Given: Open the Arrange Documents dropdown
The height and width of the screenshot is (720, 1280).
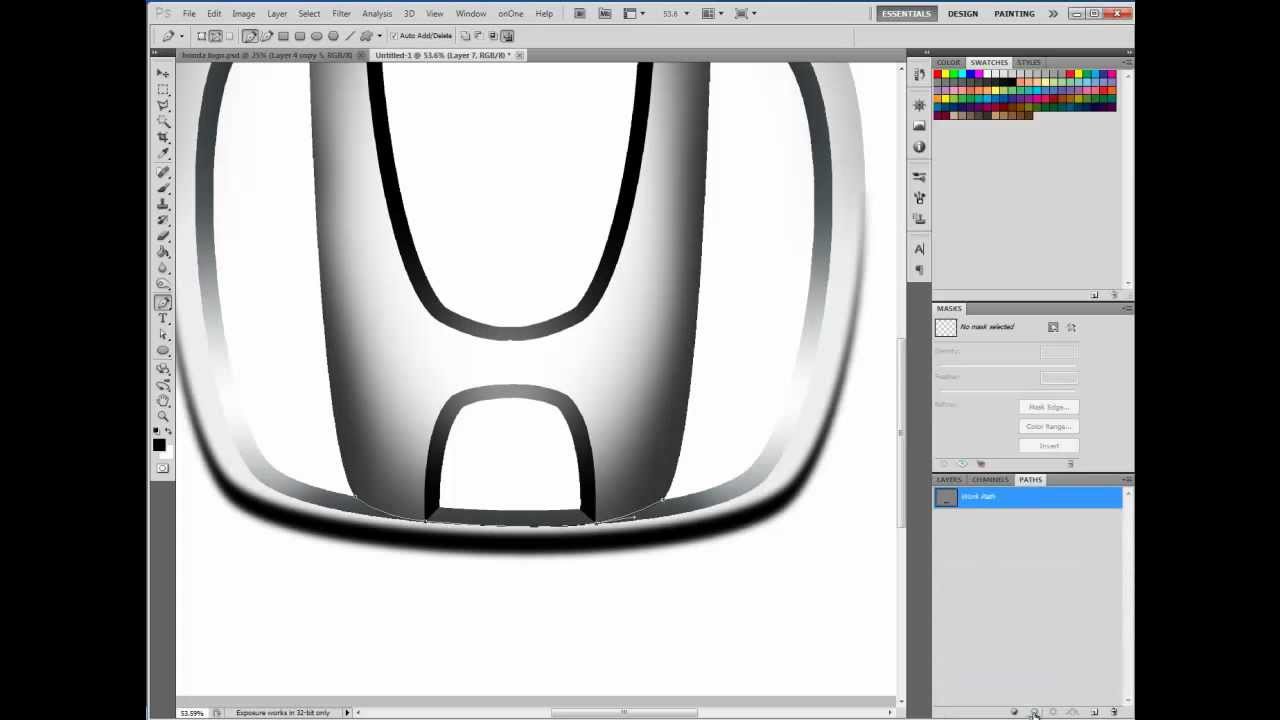Looking at the screenshot, I should (x=711, y=14).
